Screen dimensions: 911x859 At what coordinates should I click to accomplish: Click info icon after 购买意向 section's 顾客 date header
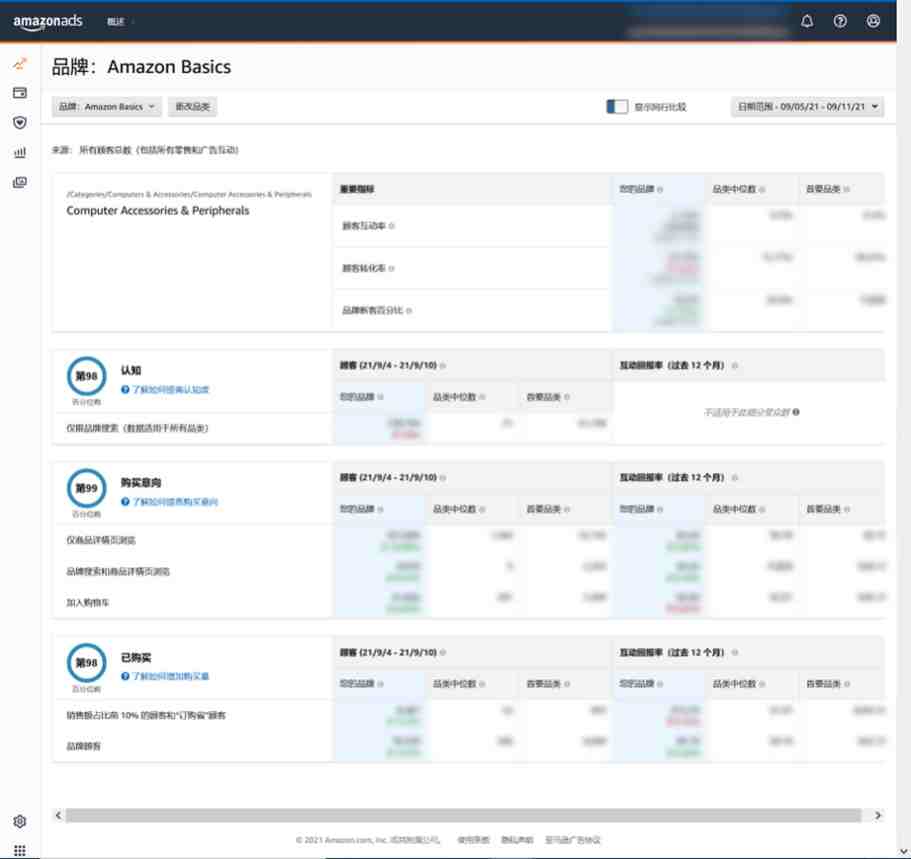point(443,478)
